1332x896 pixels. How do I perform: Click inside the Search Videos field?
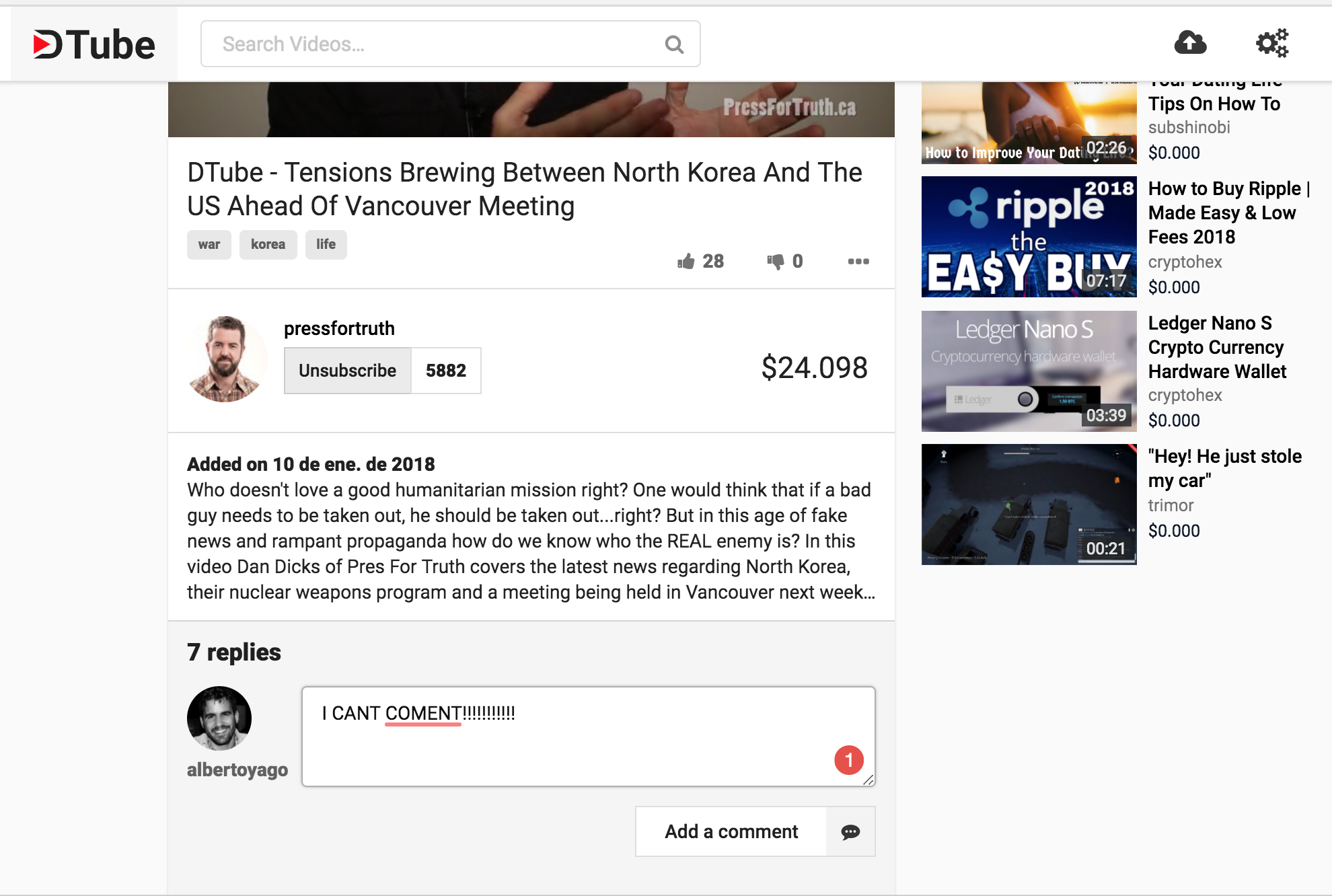(431, 44)
